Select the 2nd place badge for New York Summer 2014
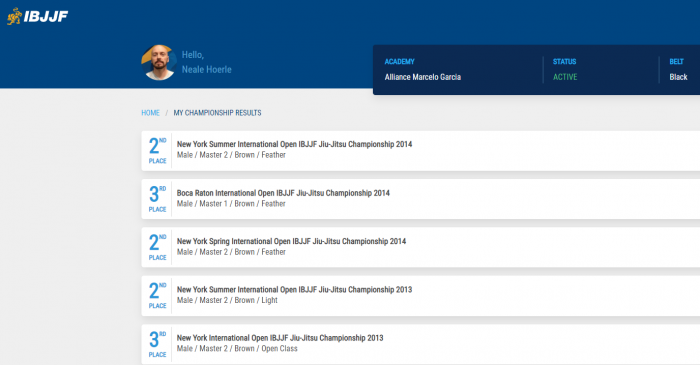 [157, 151]
